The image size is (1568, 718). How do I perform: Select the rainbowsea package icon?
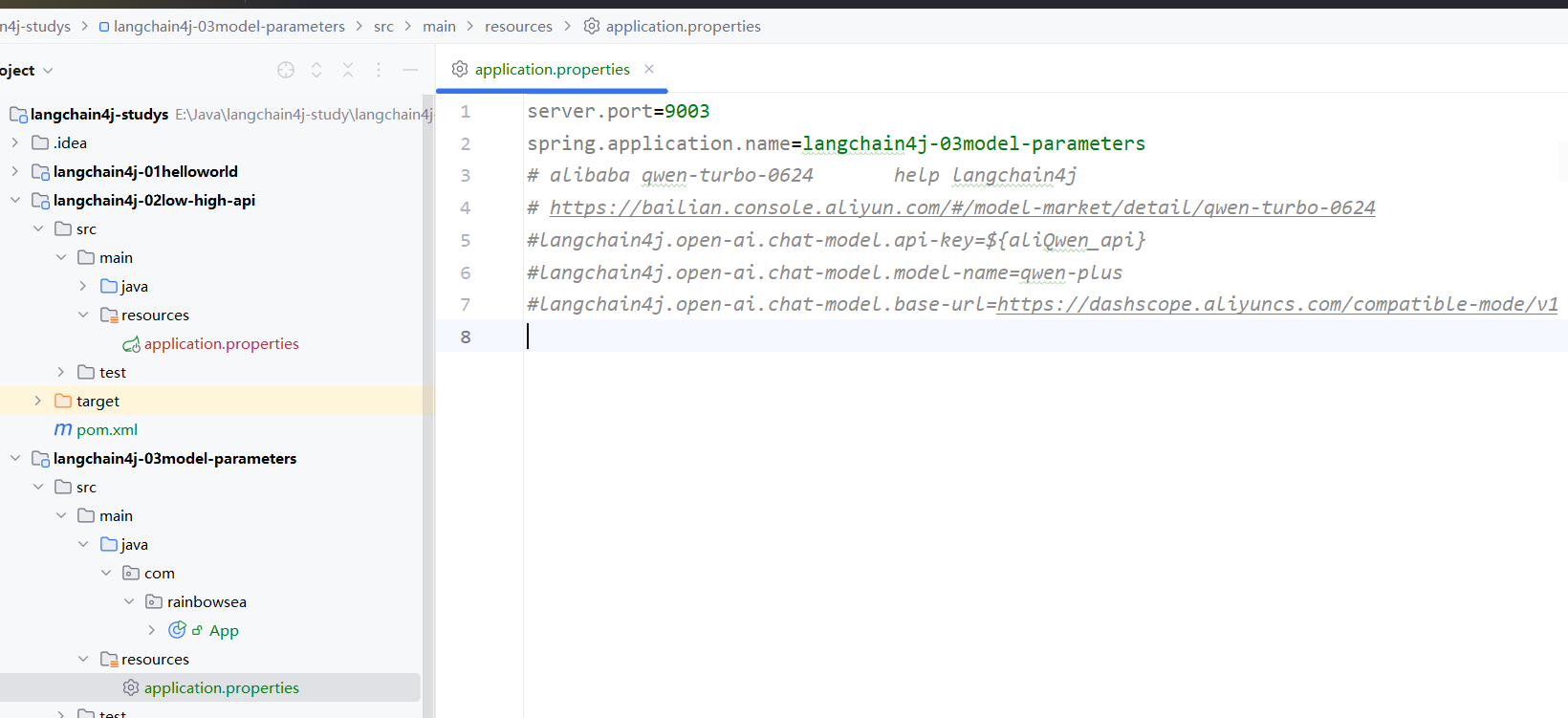(x=154, y=601)
